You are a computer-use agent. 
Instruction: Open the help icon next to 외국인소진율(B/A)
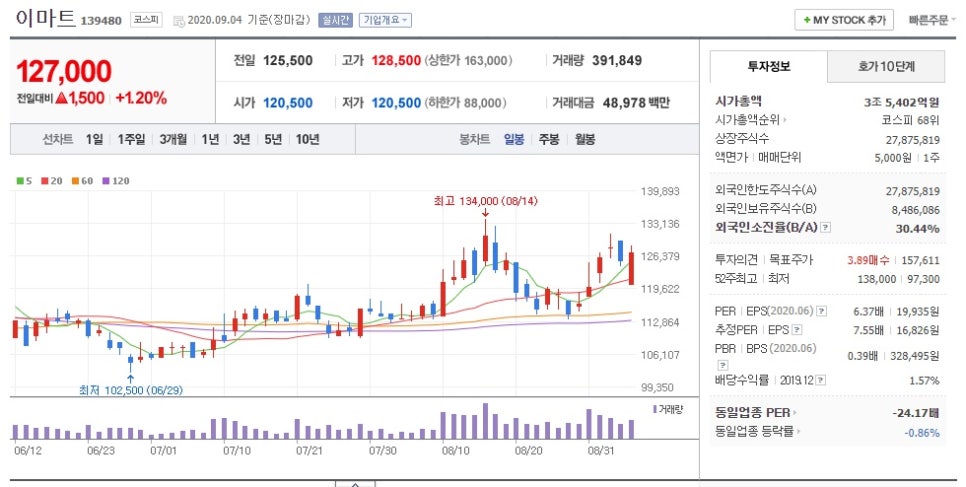[826, 227]
